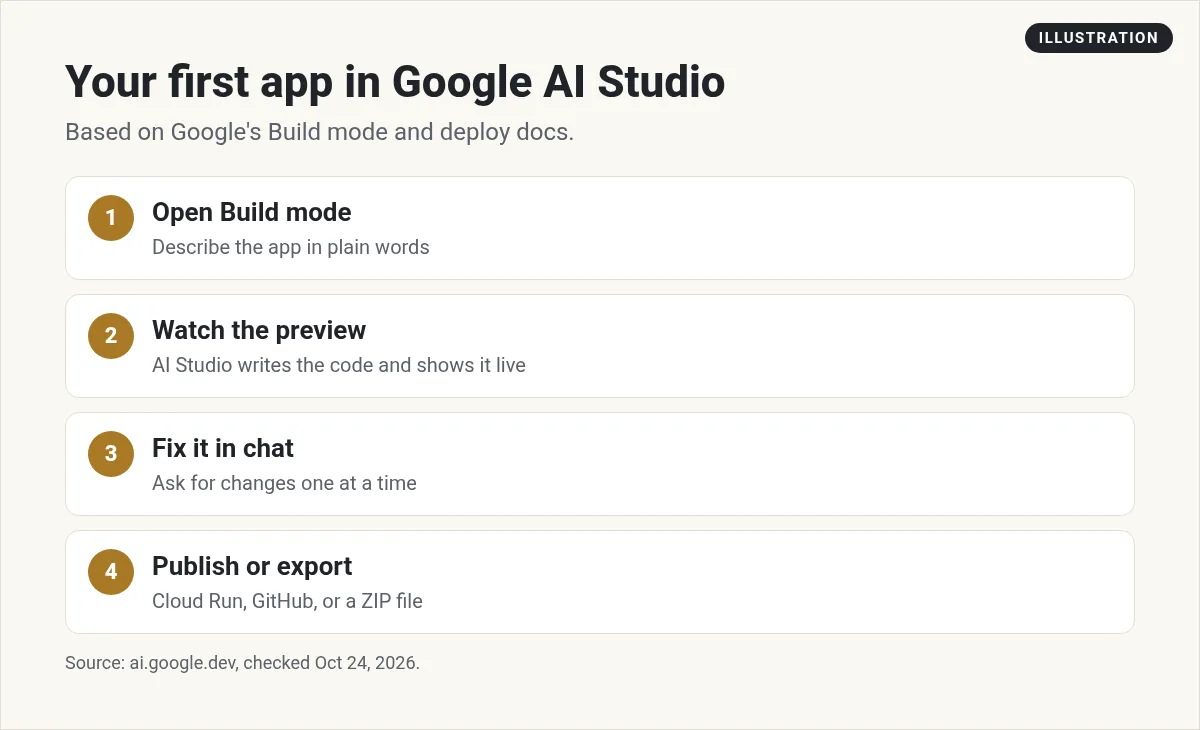
Task: Click the number 1 circle badge
Action: [111, 218]
